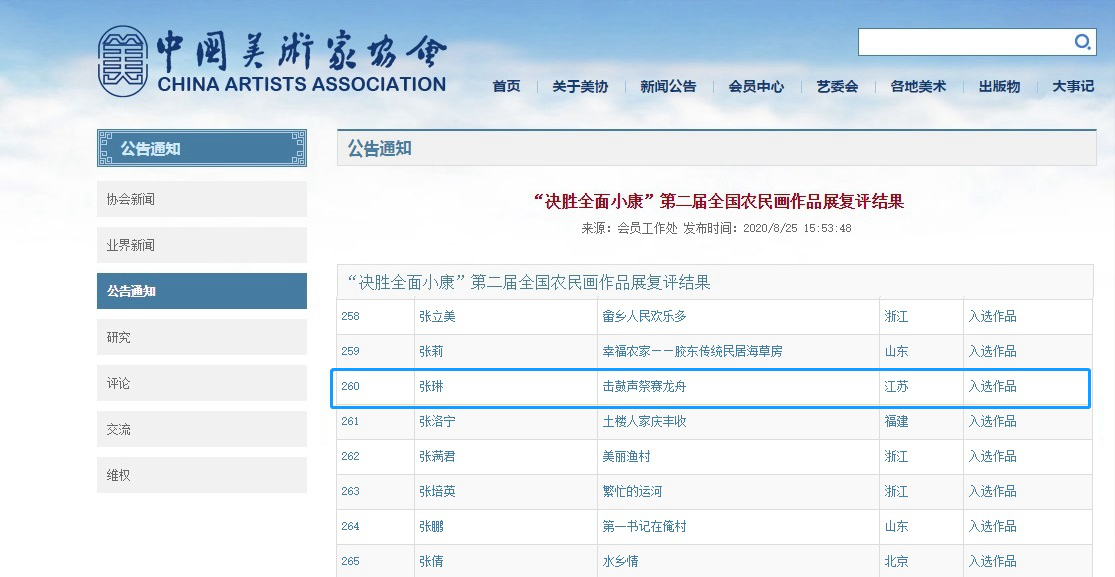Click artist name 张琳 in row 260

[431, 387]
